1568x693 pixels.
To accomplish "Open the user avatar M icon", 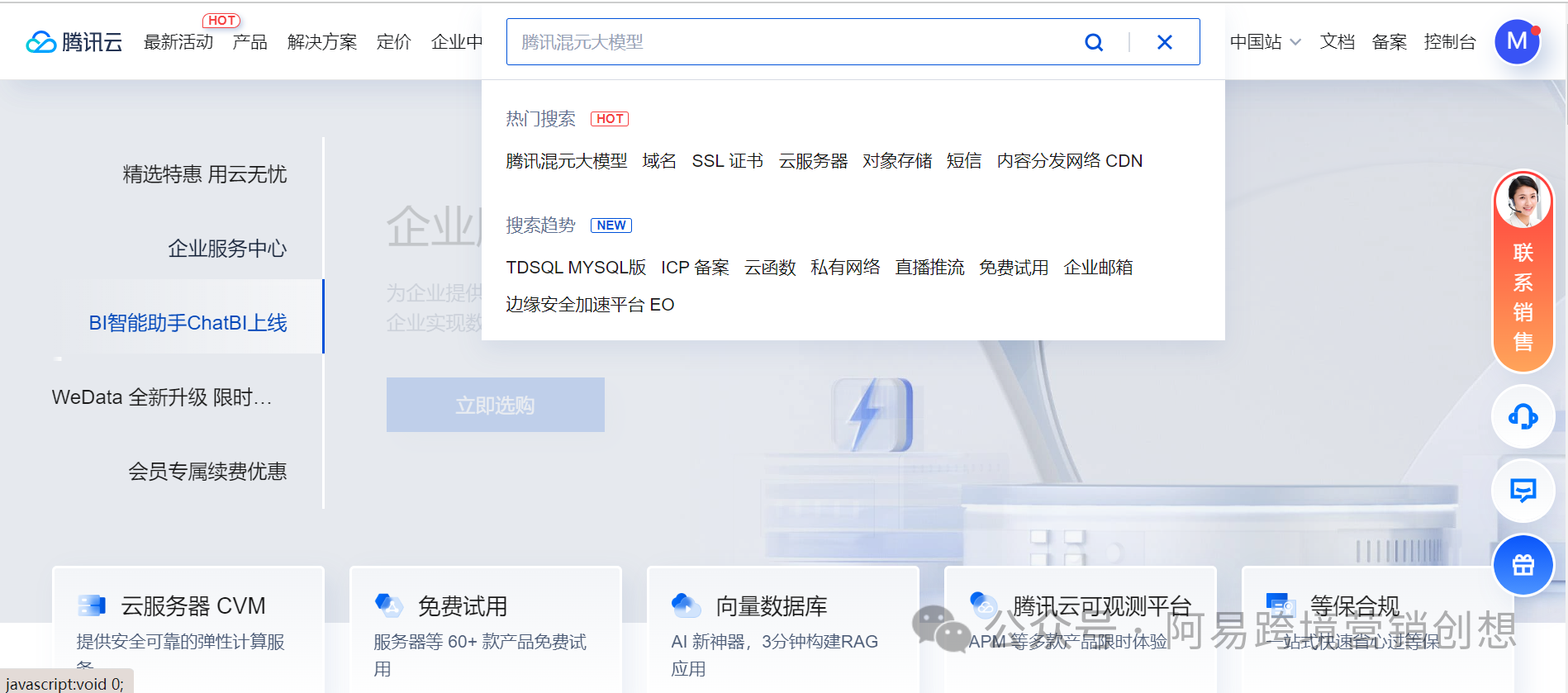I will [x=1517, y=41].
